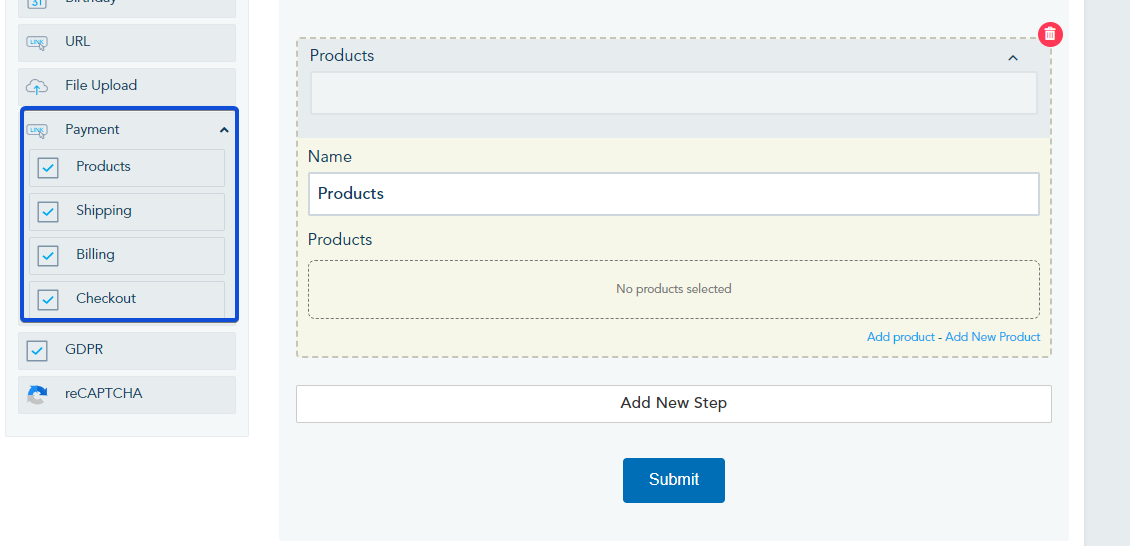1130x546 pixels.
Task: Click the File Upload cloud icon
Action: point(37,86)
